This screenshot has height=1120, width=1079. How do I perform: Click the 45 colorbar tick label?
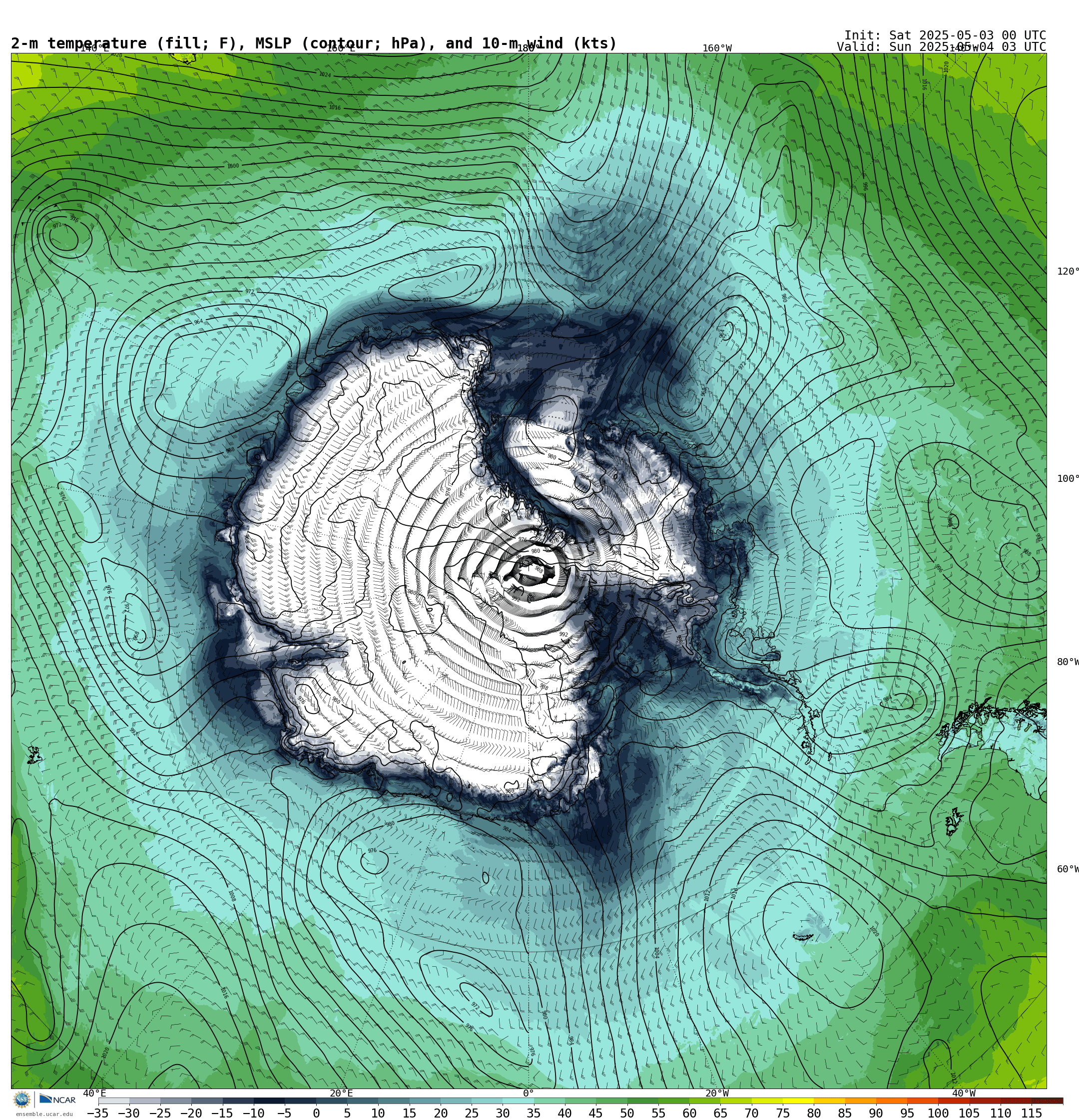595,1113
